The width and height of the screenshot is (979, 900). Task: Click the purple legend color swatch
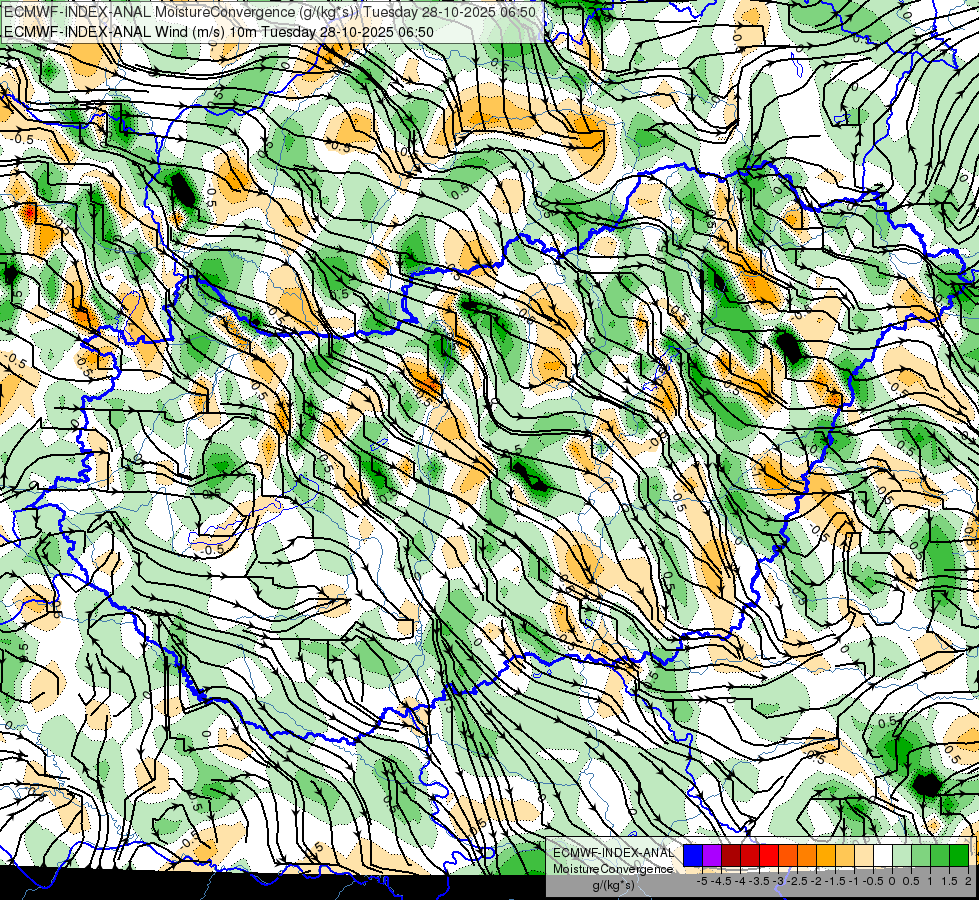pyautogui.click(x=712, y=855)
